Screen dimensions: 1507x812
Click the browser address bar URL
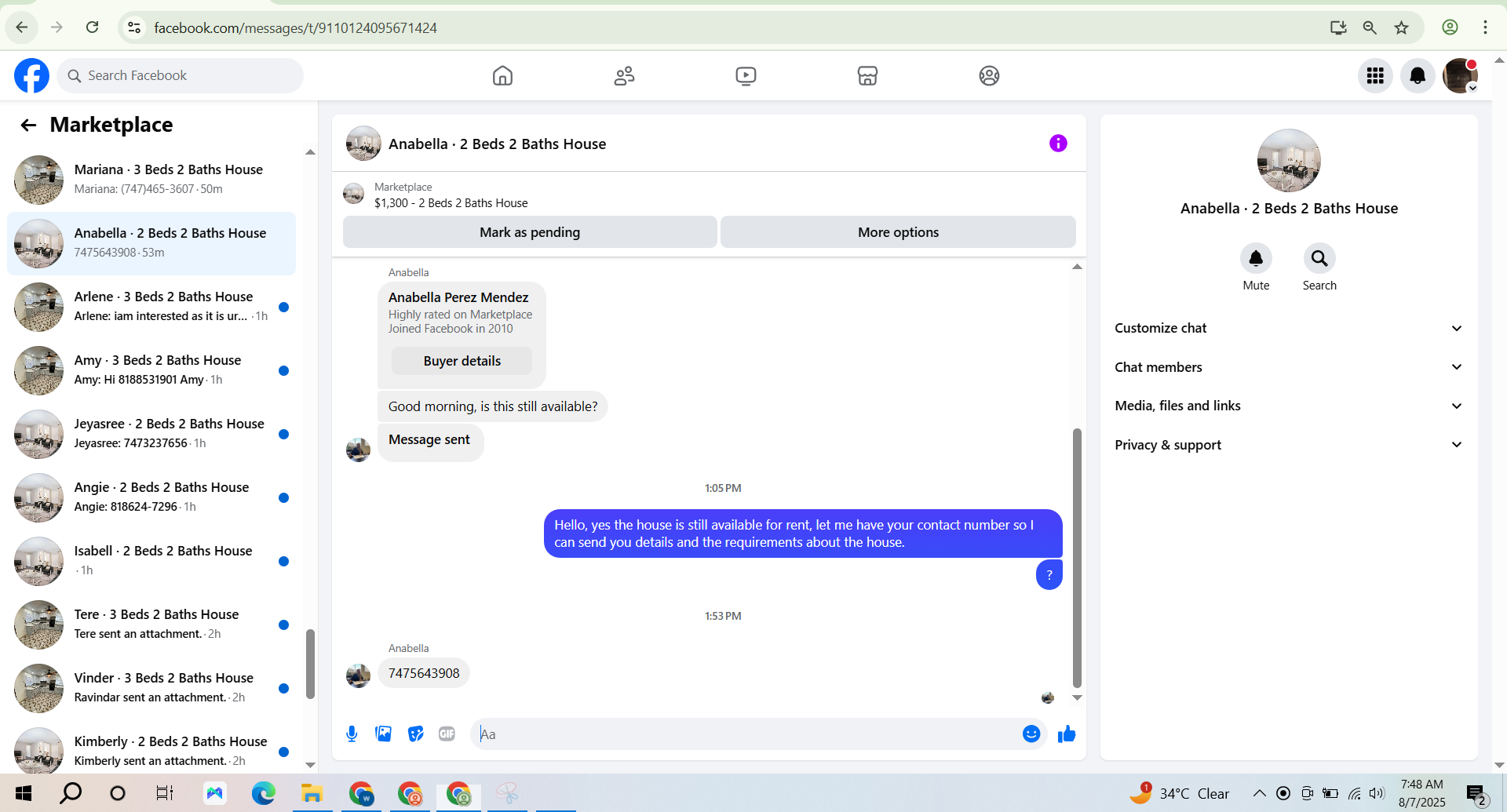pyautogui.click(x=295, y=28)
